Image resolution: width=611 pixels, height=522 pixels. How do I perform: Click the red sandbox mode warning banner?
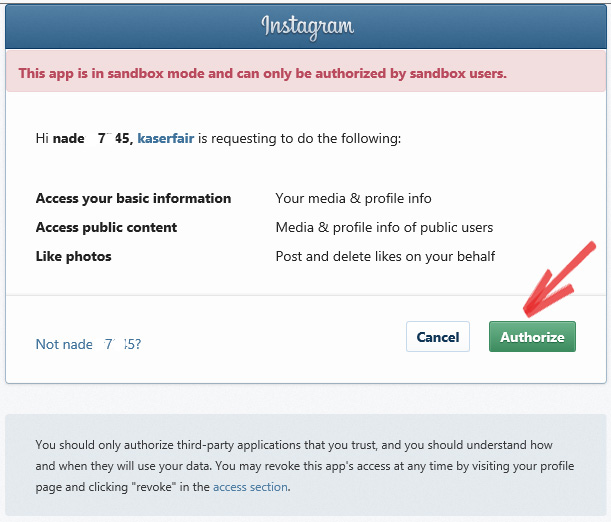[x=306, y=71]
